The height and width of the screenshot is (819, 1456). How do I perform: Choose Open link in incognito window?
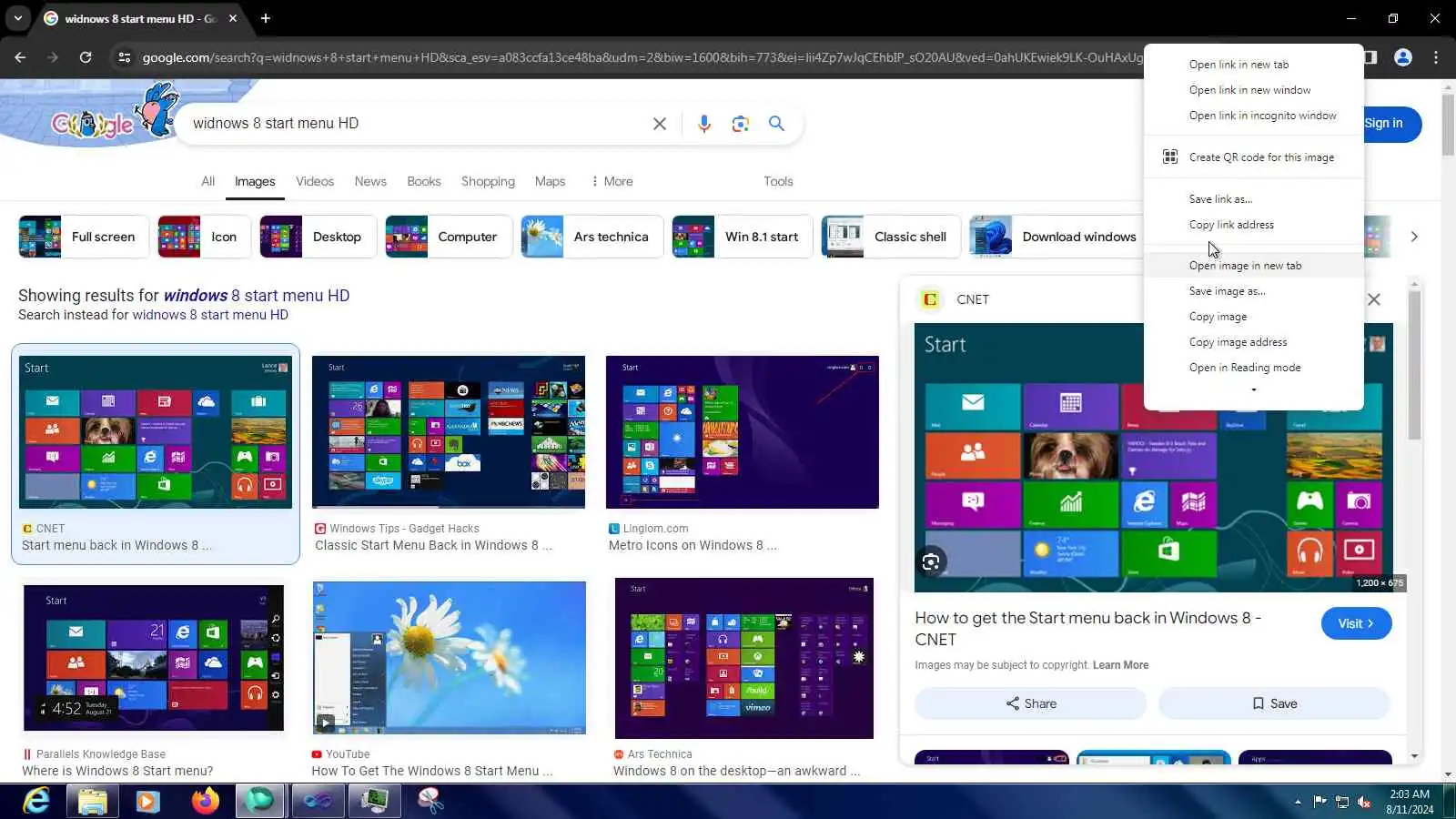[1254, 116]
